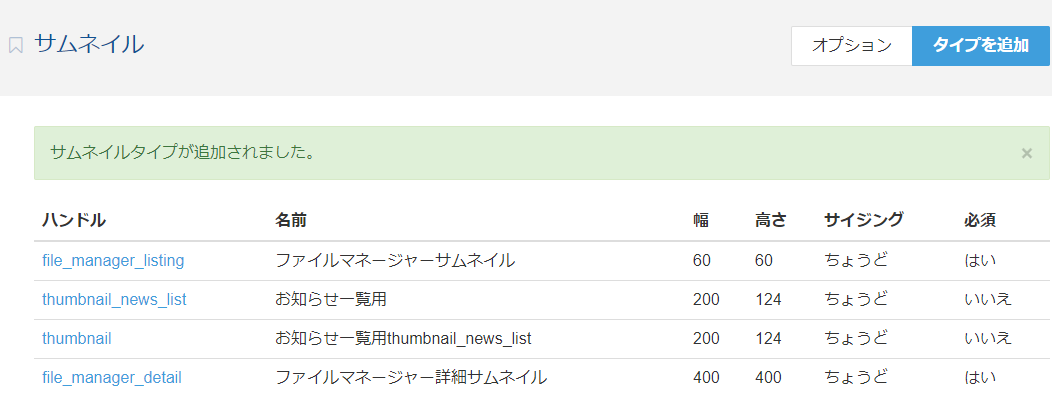1052x416 pixels.
Task: Click the サムネイル page title
Action: coord(89,44)
